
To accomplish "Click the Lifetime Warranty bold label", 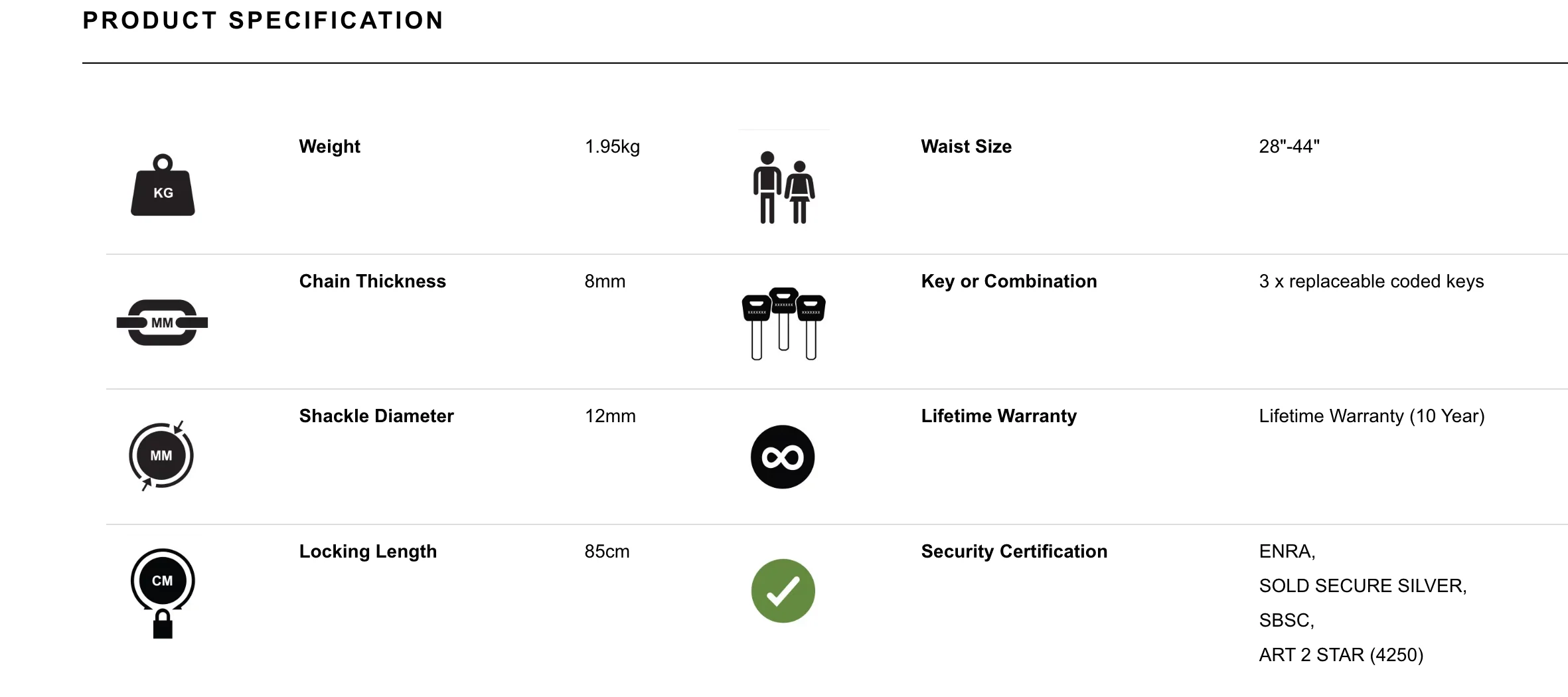I will 999,416.
